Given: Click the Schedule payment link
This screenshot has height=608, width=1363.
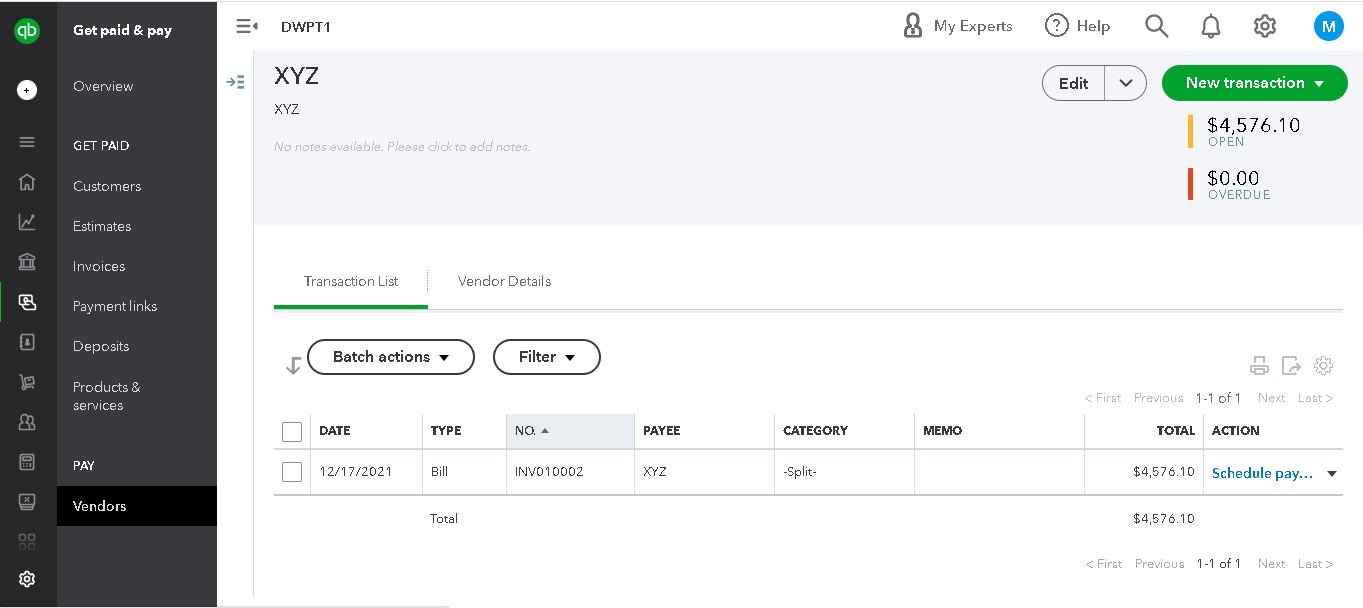Looking at the screenshot, I should coord(1261,473).
